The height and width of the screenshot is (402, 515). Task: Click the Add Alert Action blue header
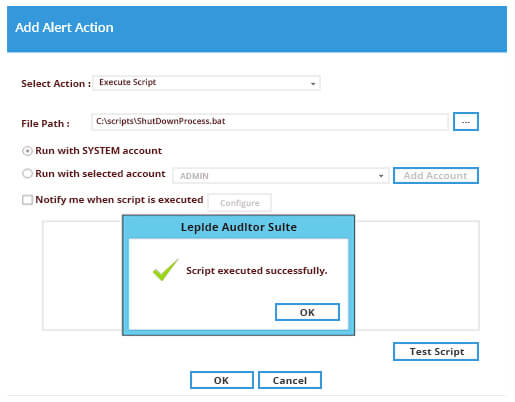(257, 29)
